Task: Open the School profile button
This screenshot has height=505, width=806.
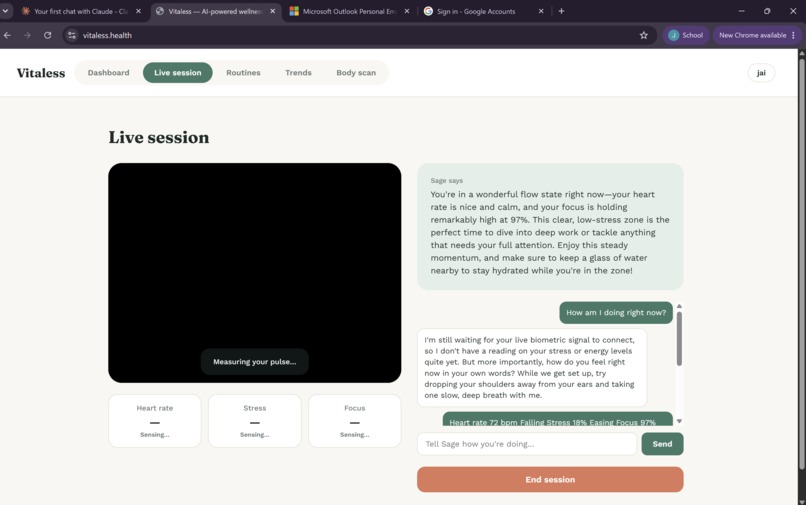Action: [686, 35]
